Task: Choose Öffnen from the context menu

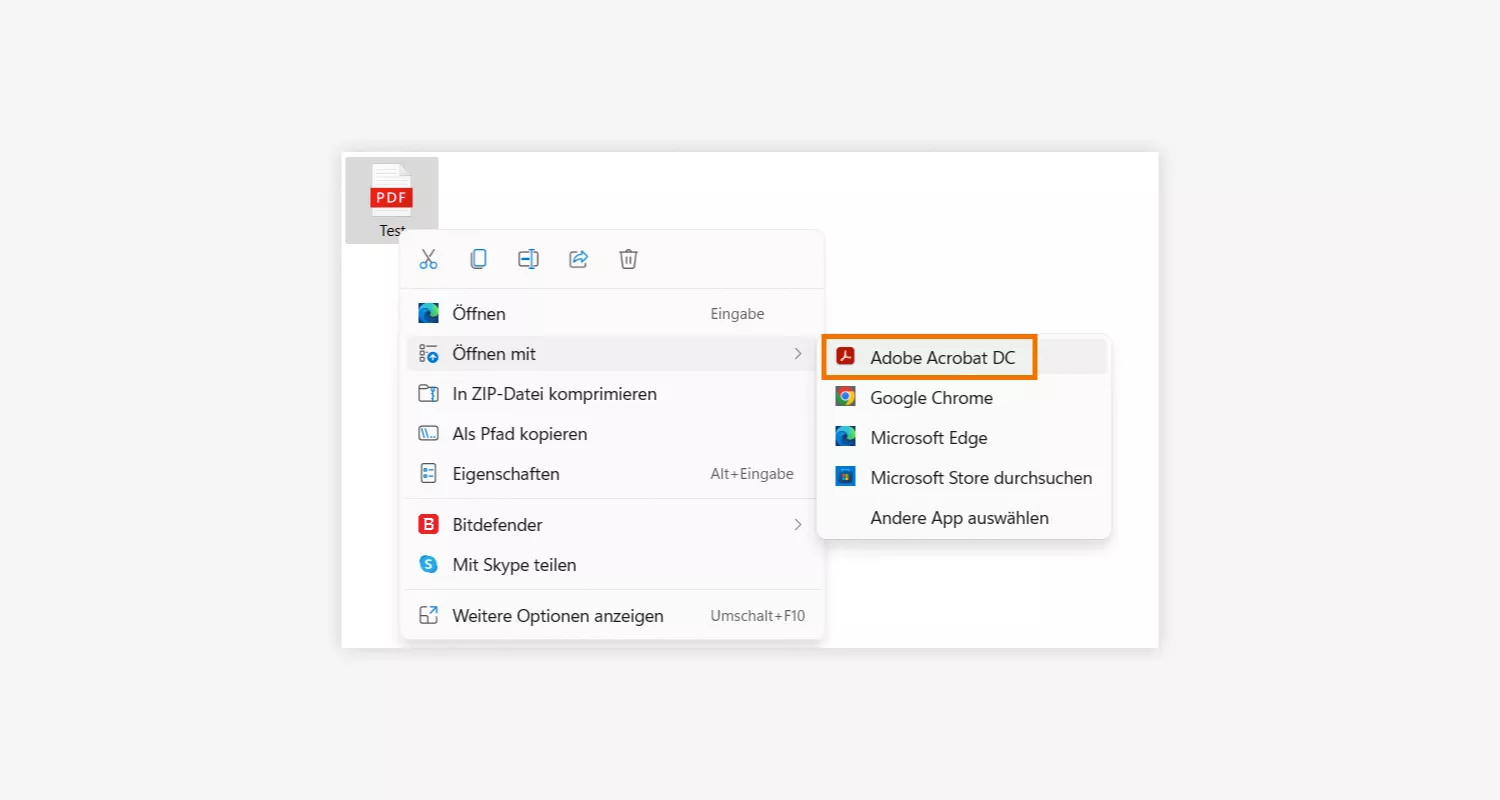Action: tap(612, 314)
